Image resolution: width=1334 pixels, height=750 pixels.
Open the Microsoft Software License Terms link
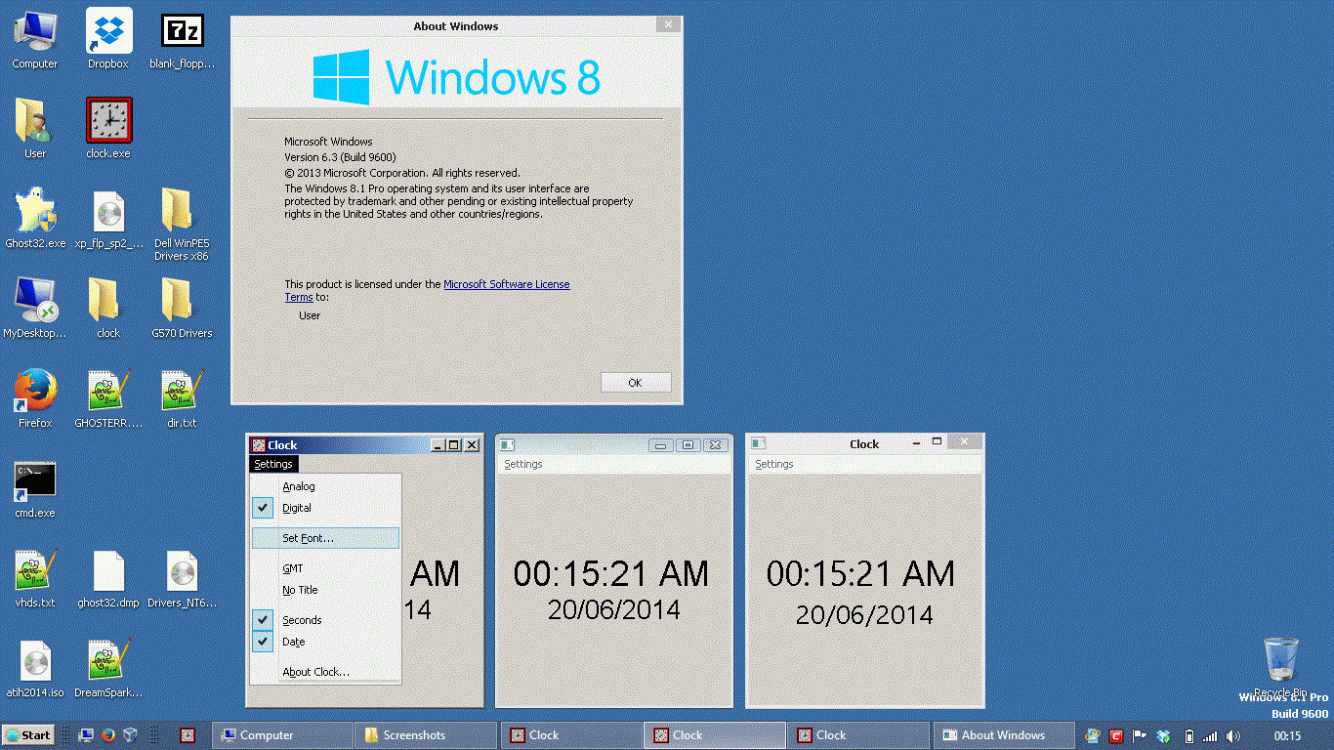coord(506,284)
